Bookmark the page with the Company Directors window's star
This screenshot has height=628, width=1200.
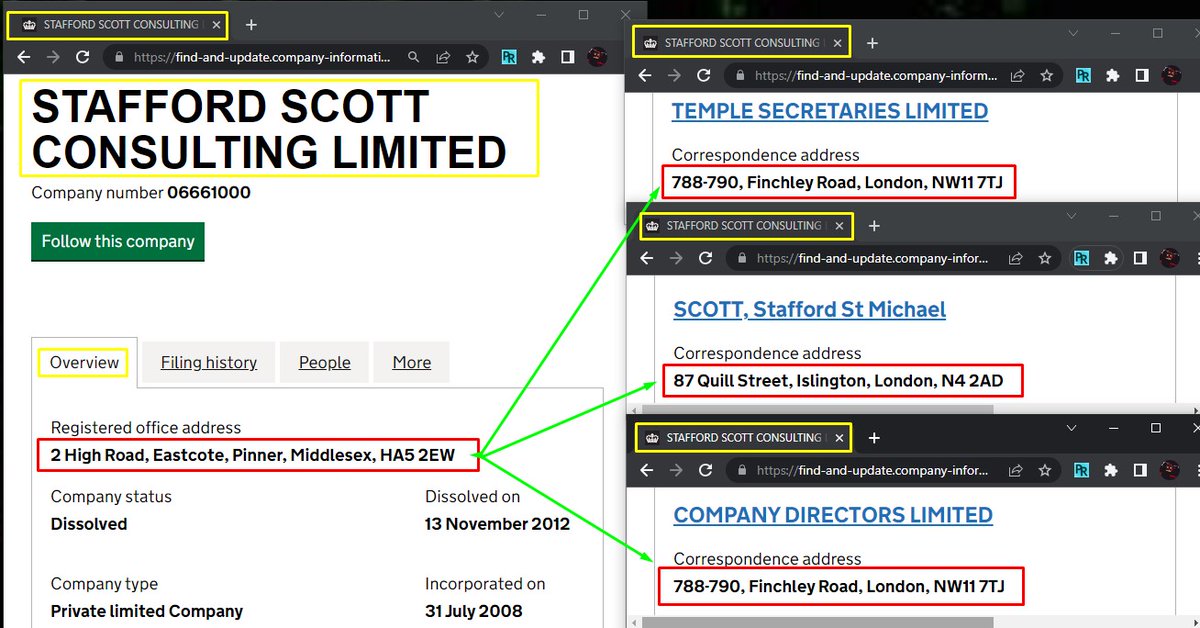(x=1047, y=470)
